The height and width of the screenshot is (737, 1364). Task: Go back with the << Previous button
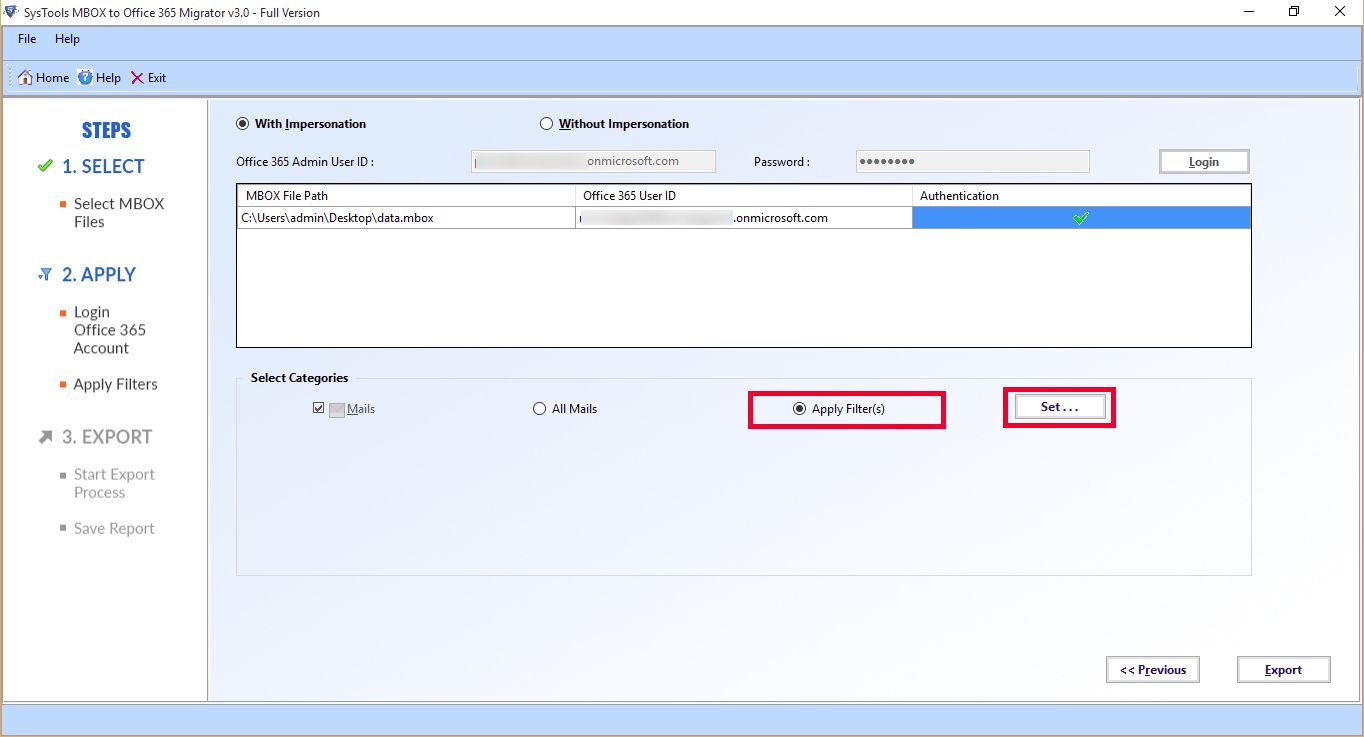1152,670
